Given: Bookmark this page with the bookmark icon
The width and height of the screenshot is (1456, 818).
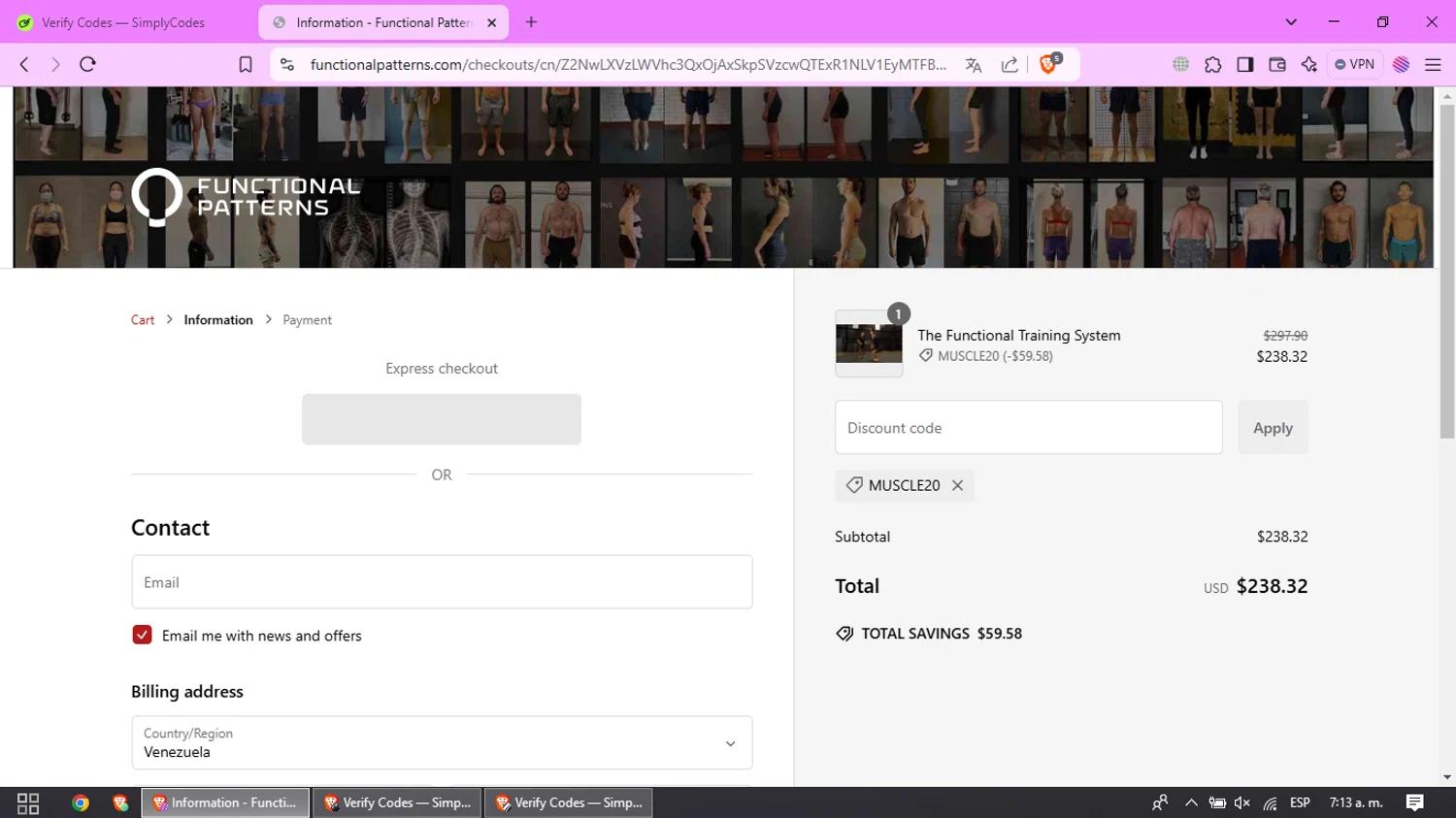Looking at the screenshot, I should [x=246, y=64].
